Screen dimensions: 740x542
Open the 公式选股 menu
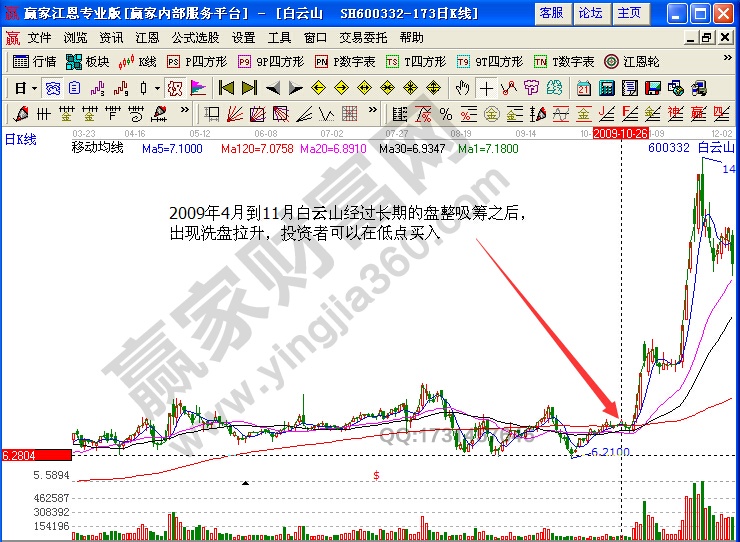coord(194,37)
